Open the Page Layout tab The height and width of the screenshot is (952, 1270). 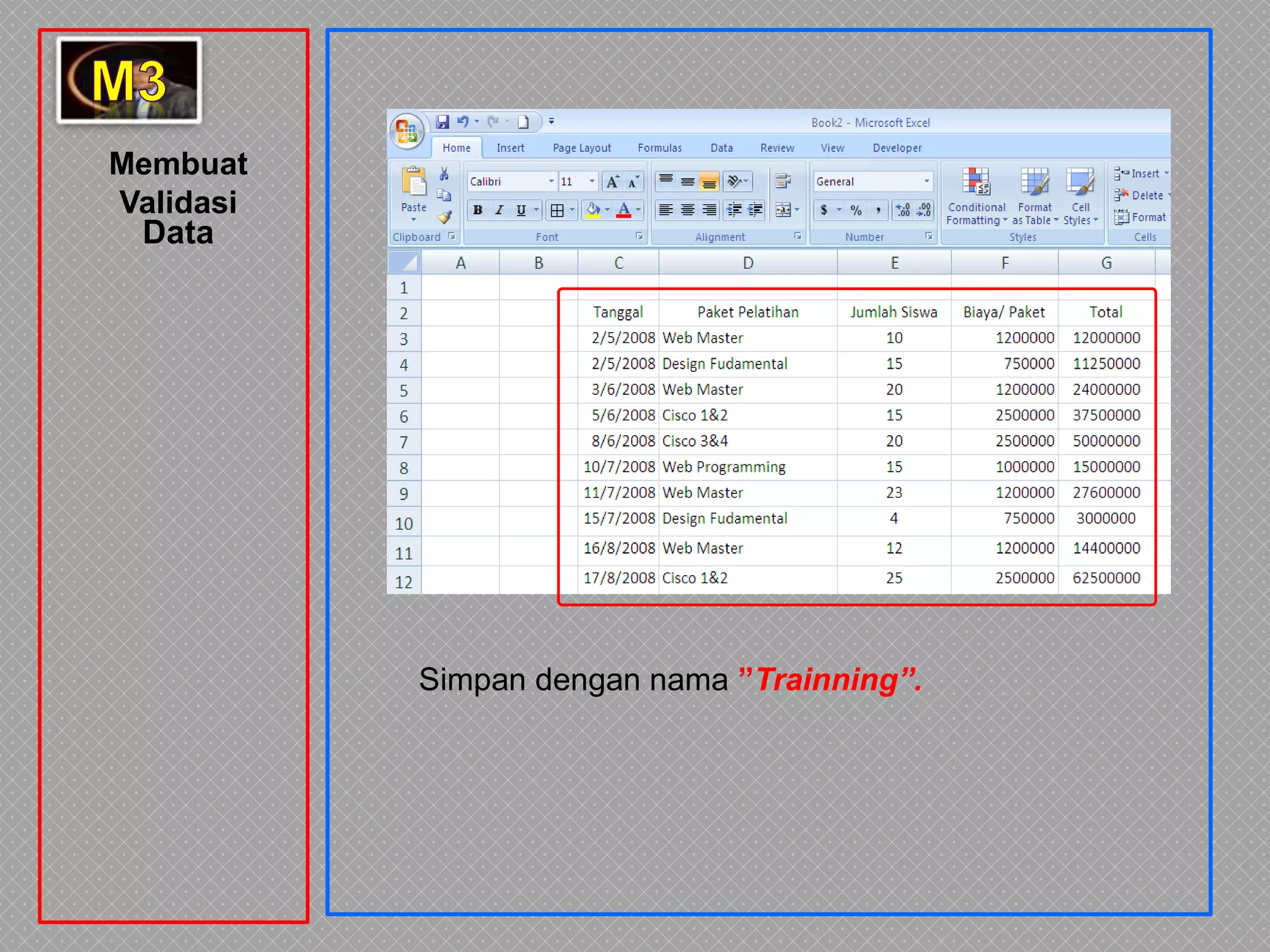point(581,148)
